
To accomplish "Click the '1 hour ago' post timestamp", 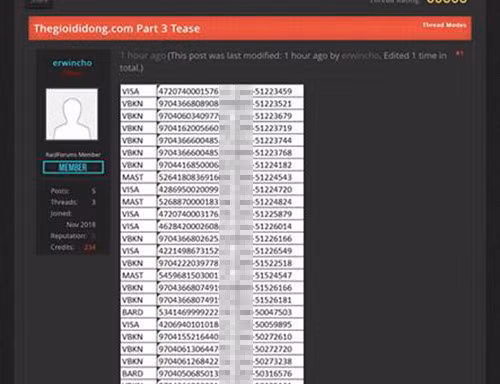I will coord(143,56).
